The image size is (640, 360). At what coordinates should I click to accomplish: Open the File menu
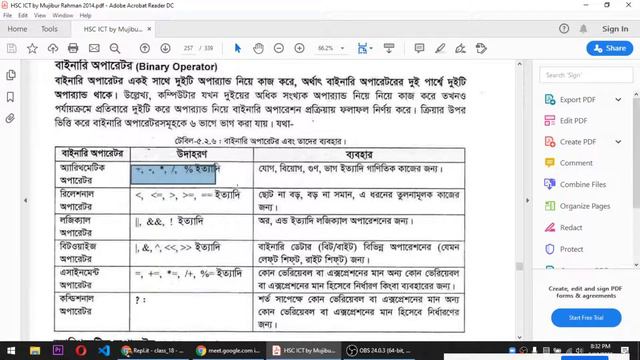point(8,16)
